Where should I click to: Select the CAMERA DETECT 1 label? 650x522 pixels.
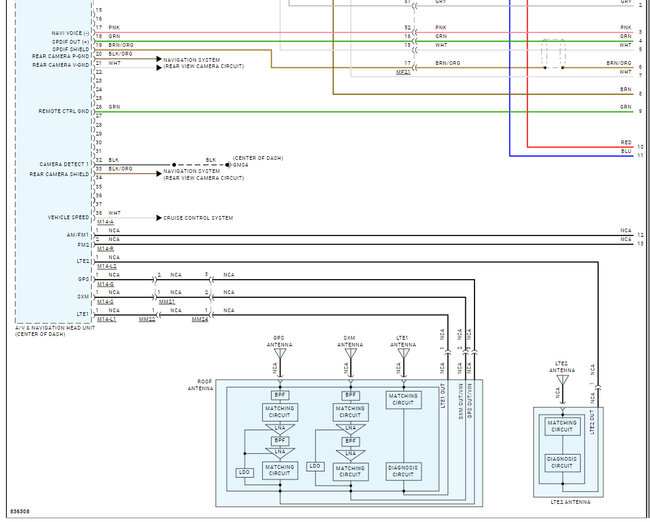pyautogui.click(x=64, y=164)
